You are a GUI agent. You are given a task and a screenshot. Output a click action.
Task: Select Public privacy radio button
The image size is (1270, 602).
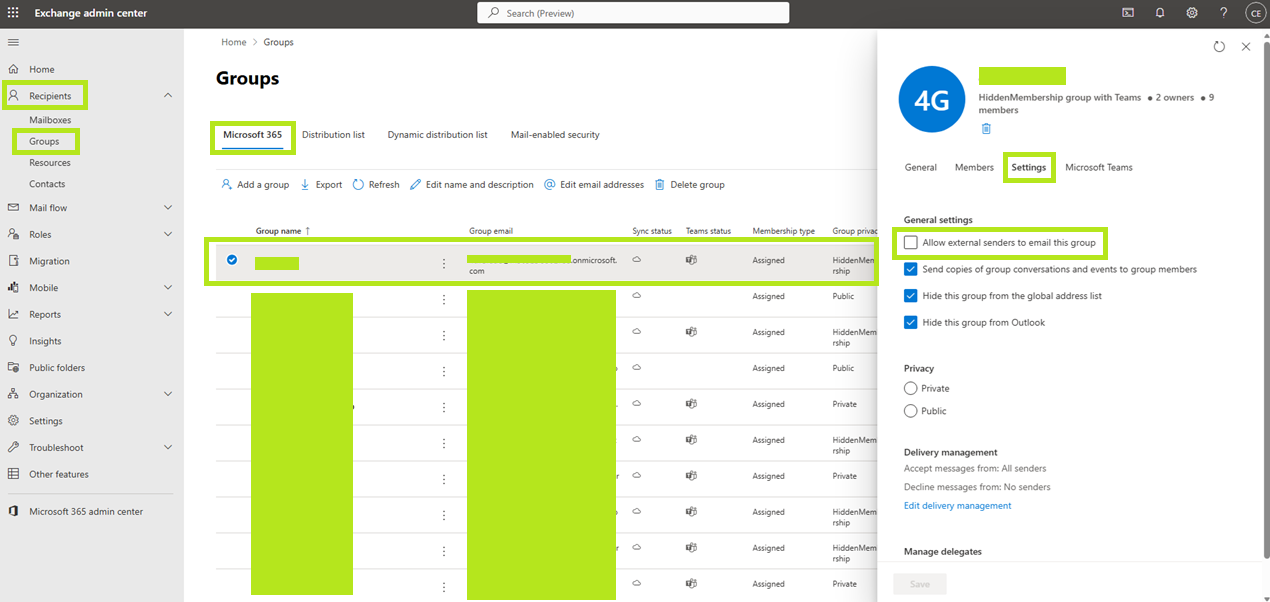click(x=910, y=411)
